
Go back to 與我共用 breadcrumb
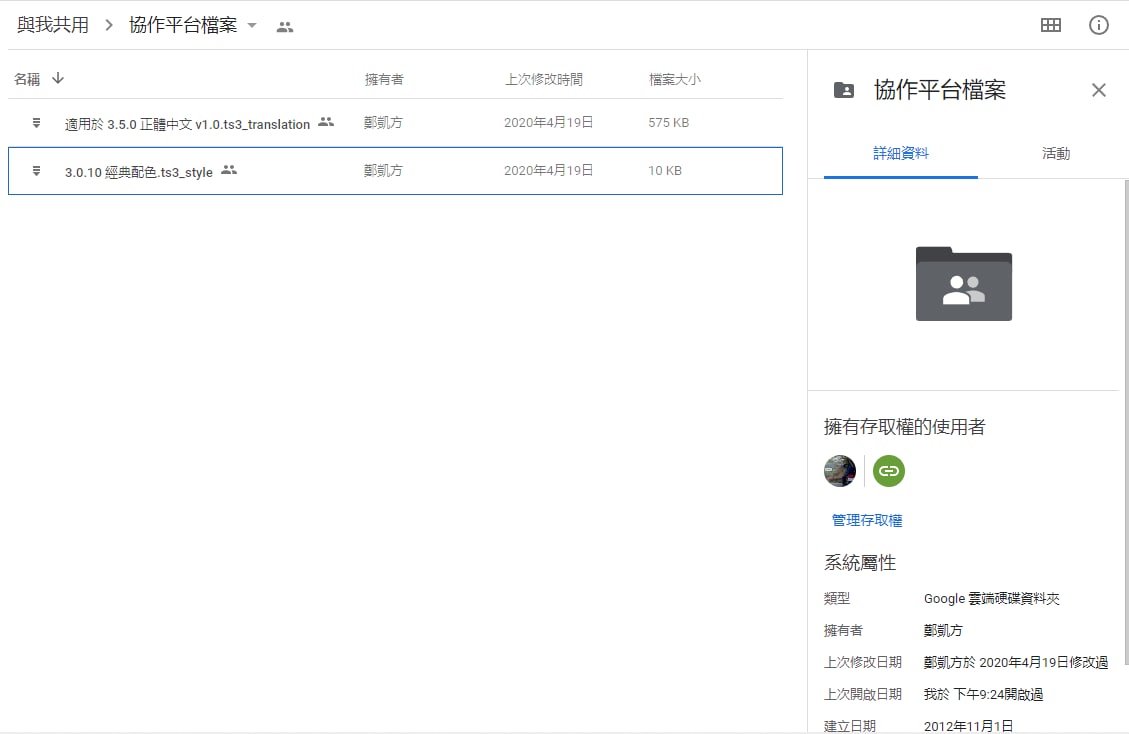click(53, 26)
